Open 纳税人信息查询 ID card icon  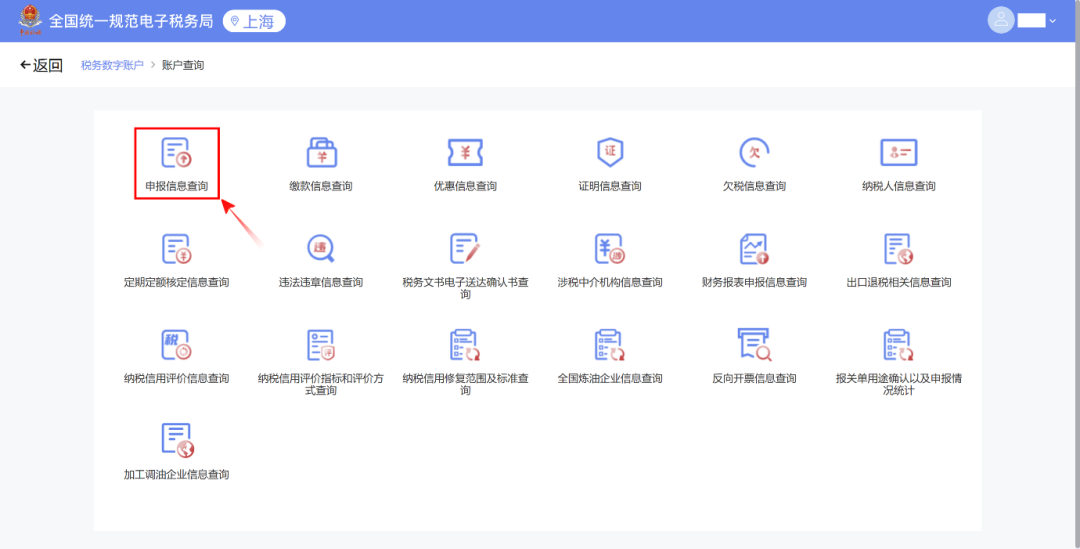pyautogui.click(x=898, y=152)
